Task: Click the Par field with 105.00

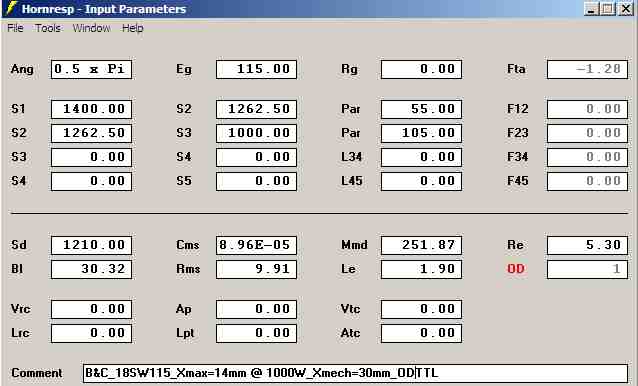Action: 422,133
